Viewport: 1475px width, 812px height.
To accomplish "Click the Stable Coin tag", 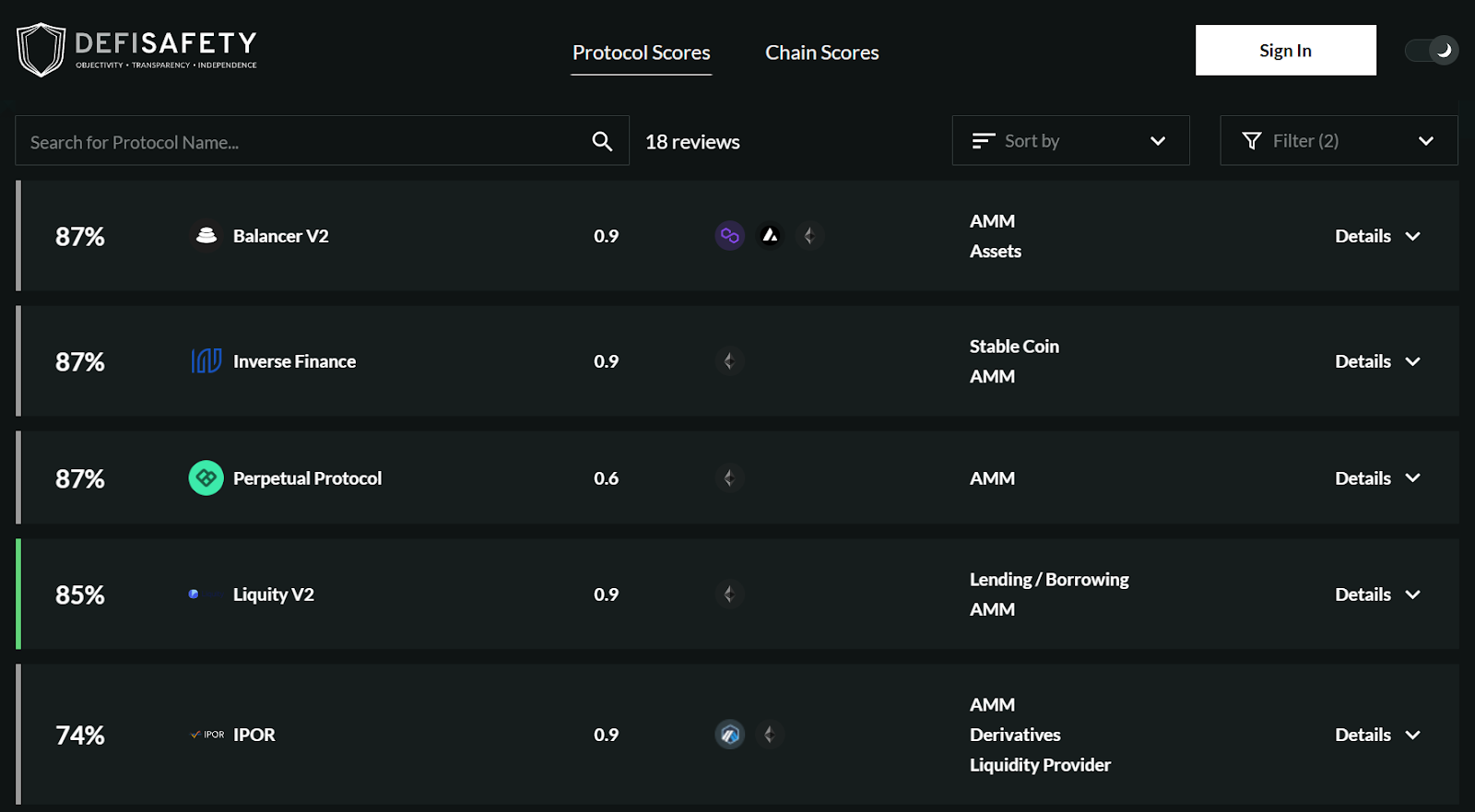I will [1014, 347].
